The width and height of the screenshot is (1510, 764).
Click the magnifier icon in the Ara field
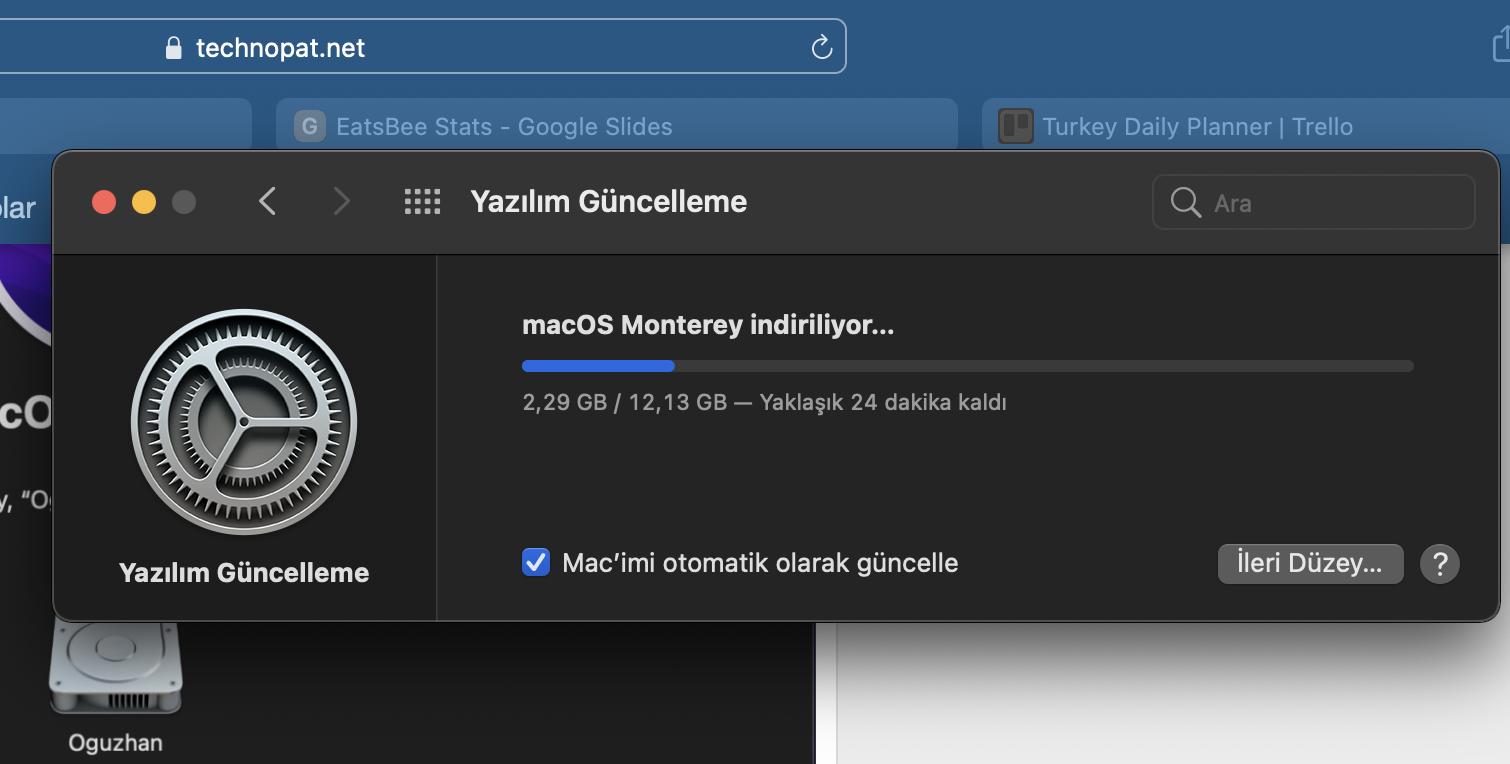click(1185, 203)
